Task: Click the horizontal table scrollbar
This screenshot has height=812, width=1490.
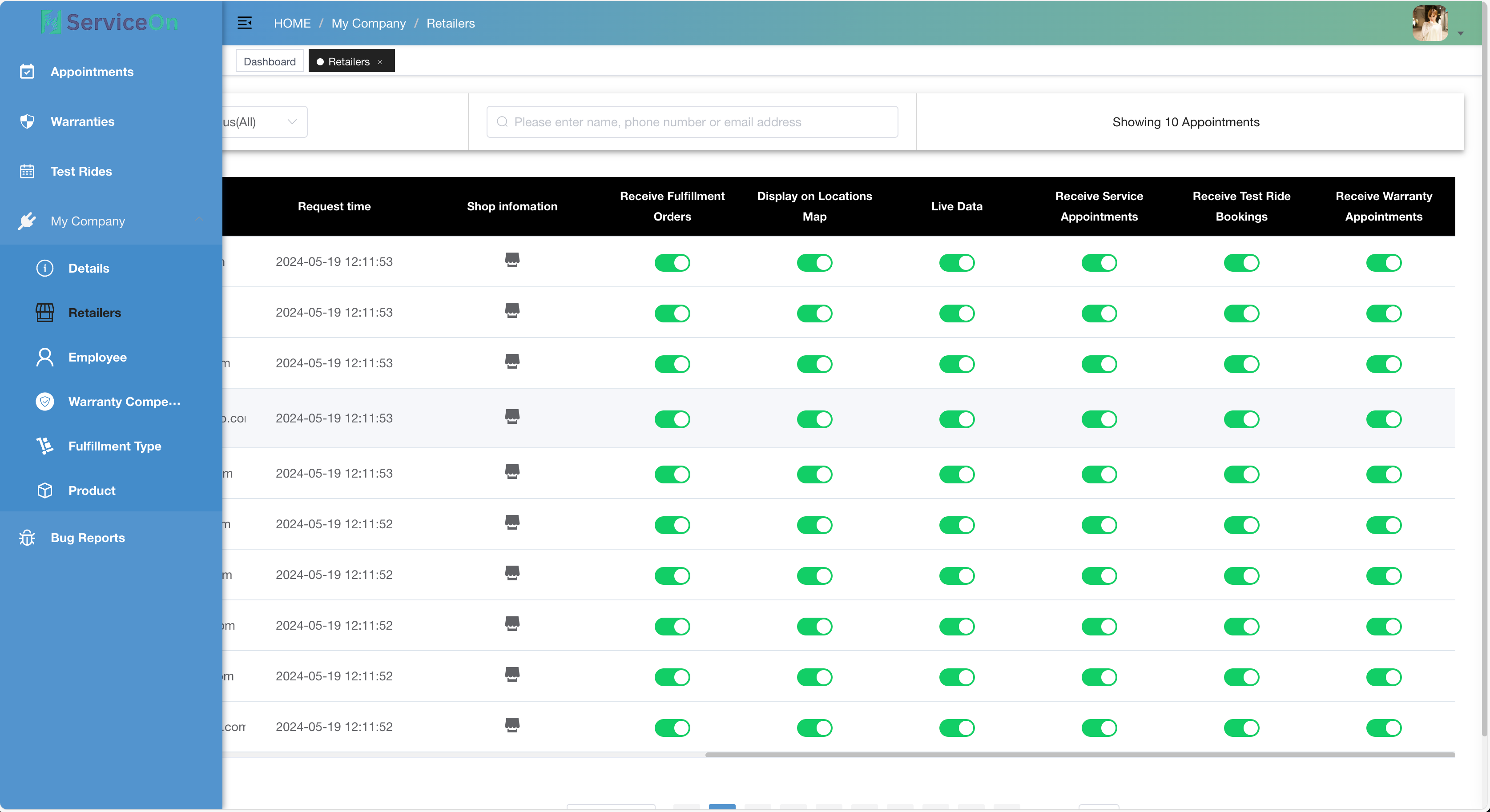Action: tap(1079, 754)
